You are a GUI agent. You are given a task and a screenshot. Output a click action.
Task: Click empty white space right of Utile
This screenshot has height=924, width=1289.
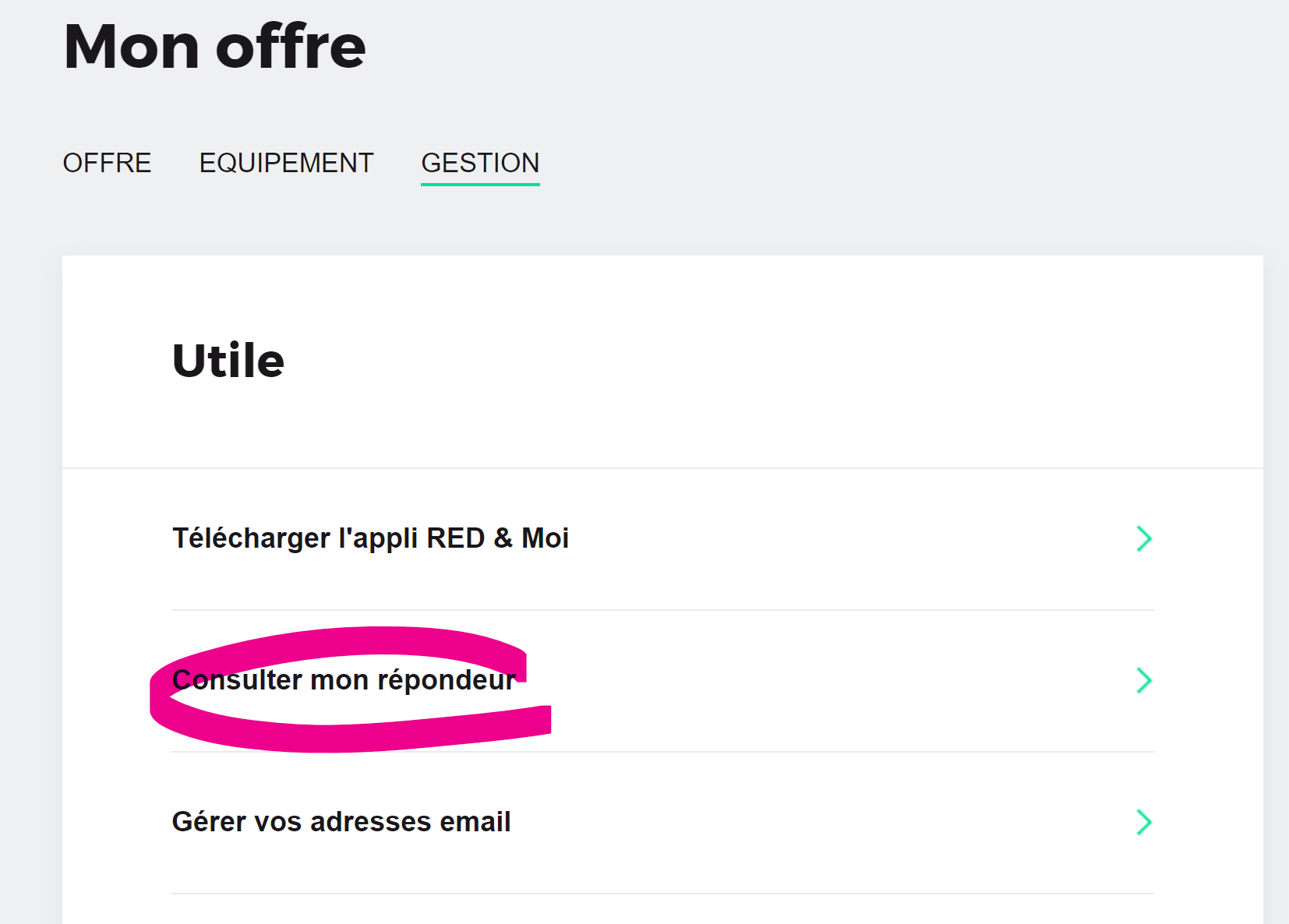(701, 361)
